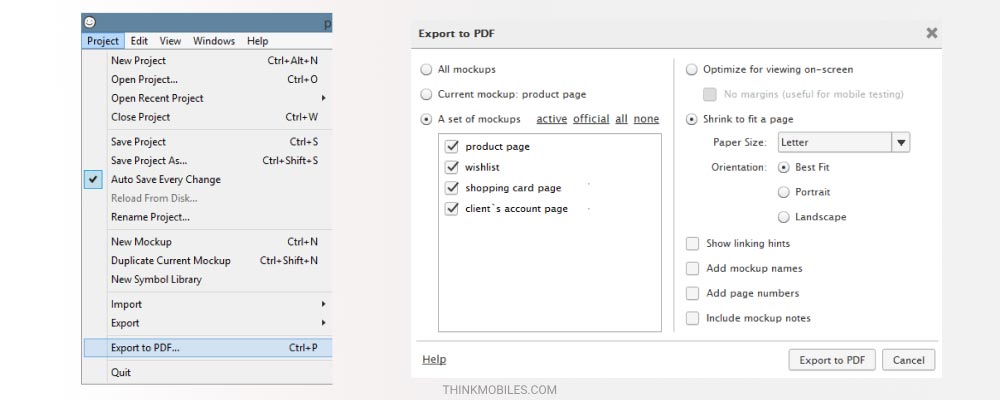The image size is (1000, 400).
Task: Click the Balsamiq smiley app icon
Action: pyautogui.click(x=90, y=22)
